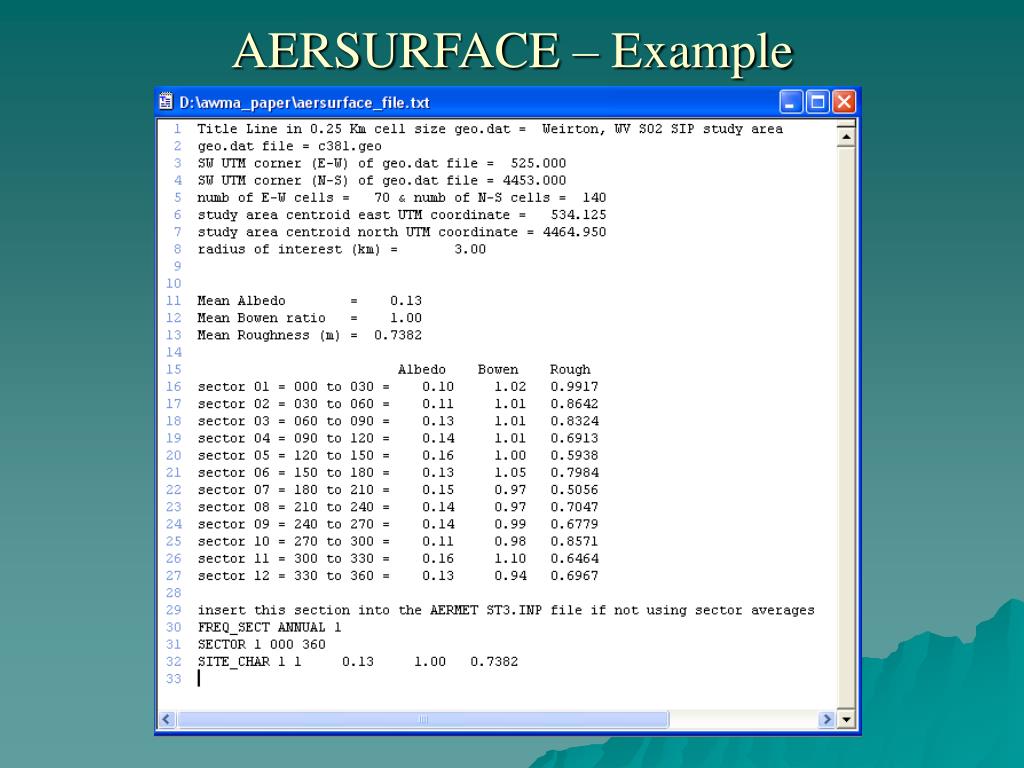
Task: Click the vertical scrollbar down arrow
Action: (846, 720)
